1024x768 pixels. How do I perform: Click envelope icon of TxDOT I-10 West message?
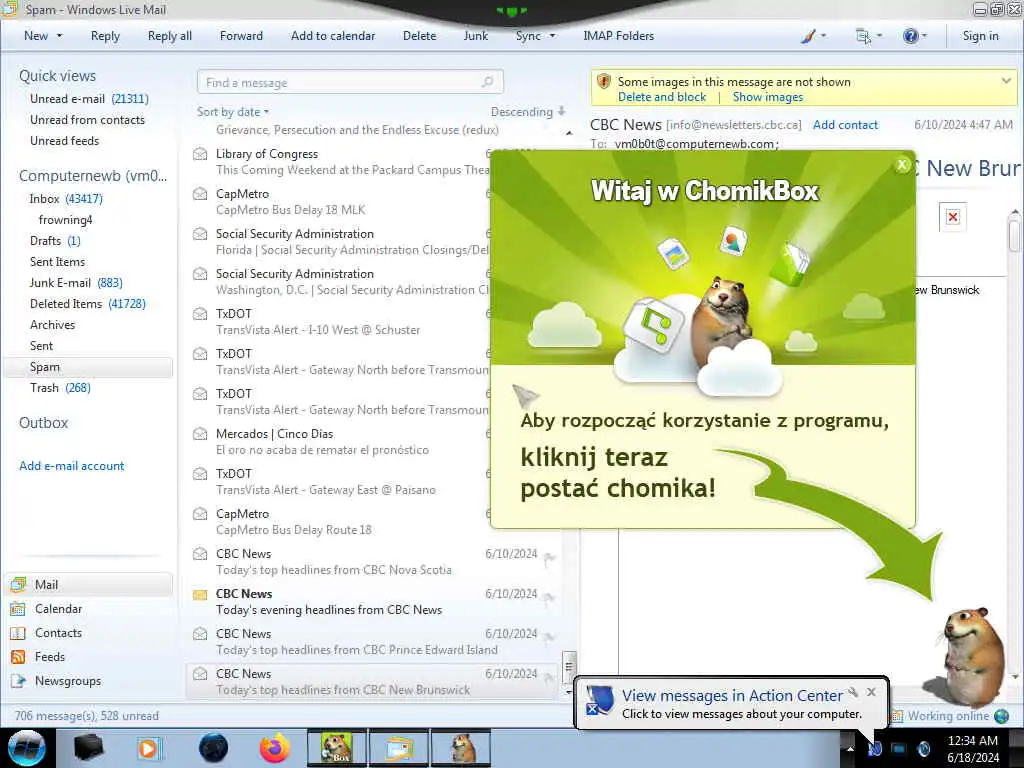click(x=200, y=313)
